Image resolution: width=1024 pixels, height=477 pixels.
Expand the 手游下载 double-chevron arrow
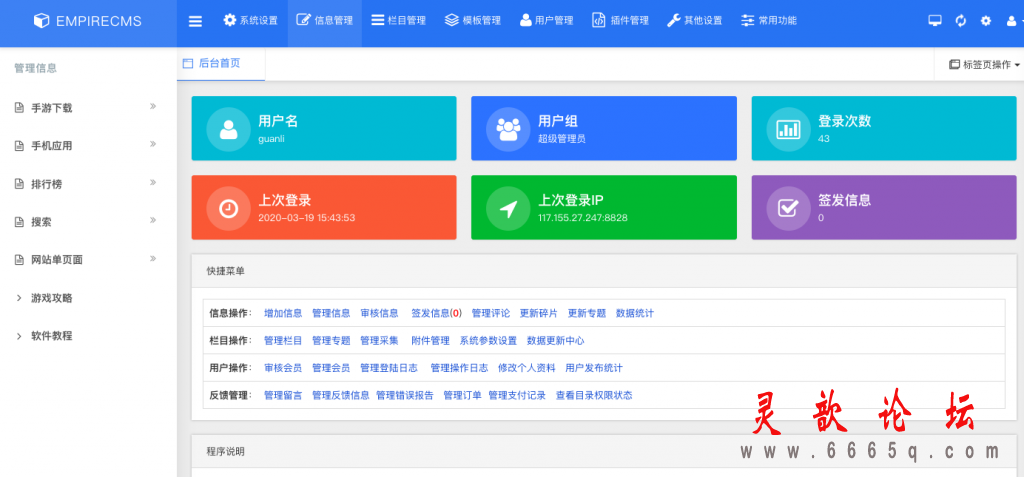click(x=153, y=106)
